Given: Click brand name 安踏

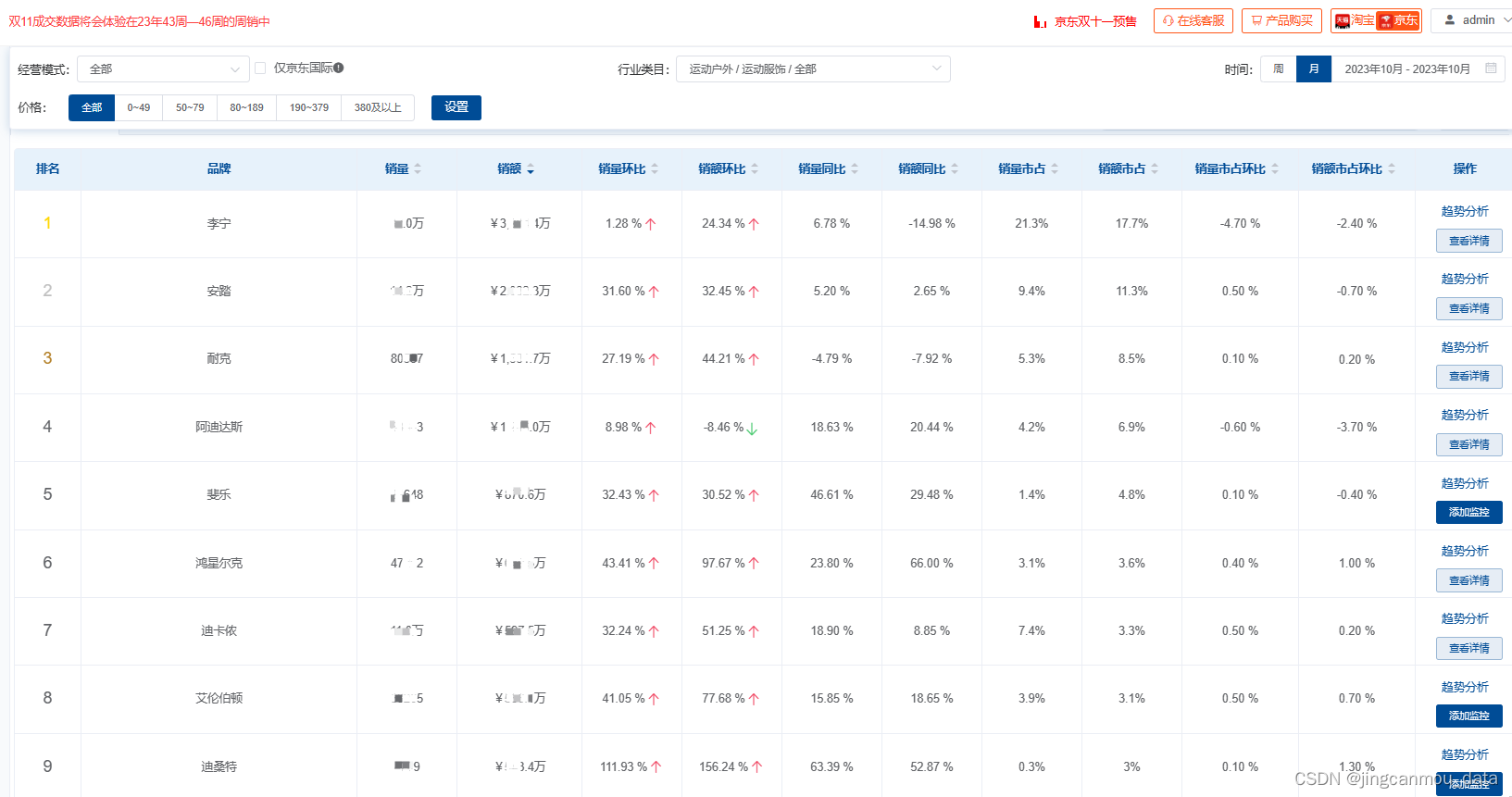Looking at the screenshot, I should [x=219, y=291].
